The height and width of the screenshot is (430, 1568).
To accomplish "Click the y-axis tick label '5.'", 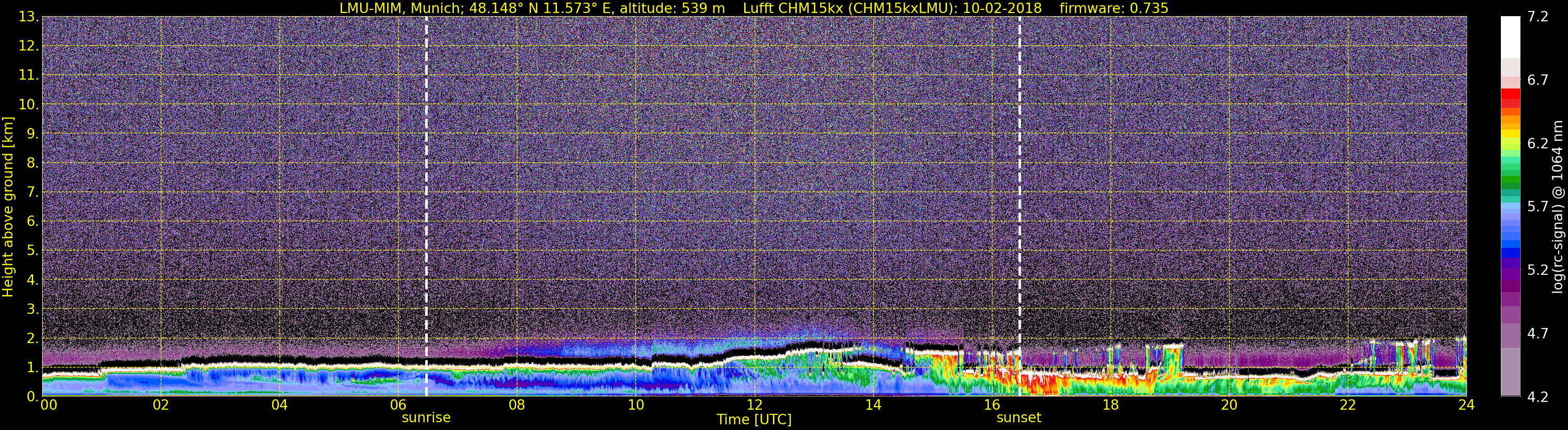I will (x=32, y=250).
